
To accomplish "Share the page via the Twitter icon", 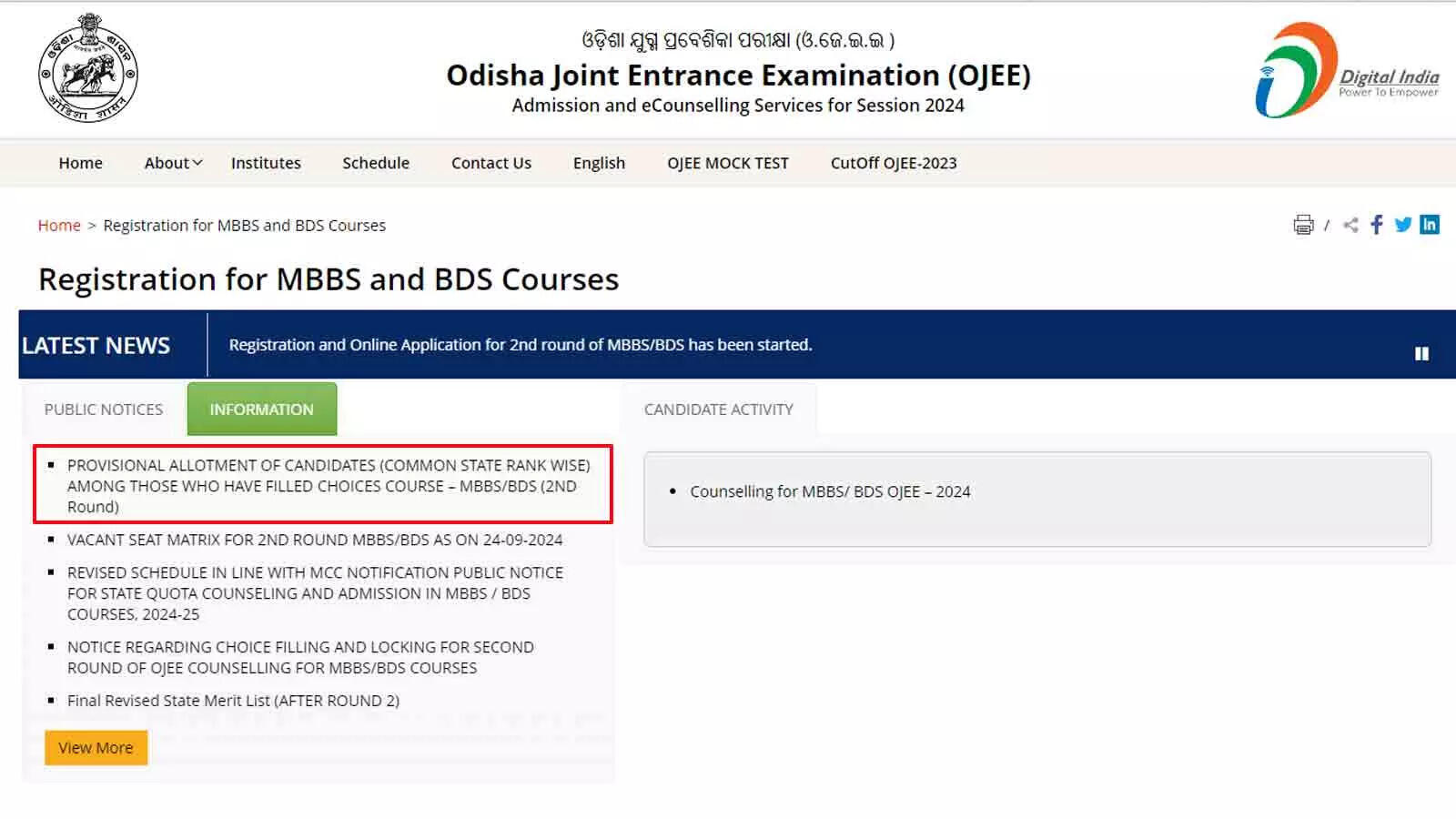I will pos(1403,225).
